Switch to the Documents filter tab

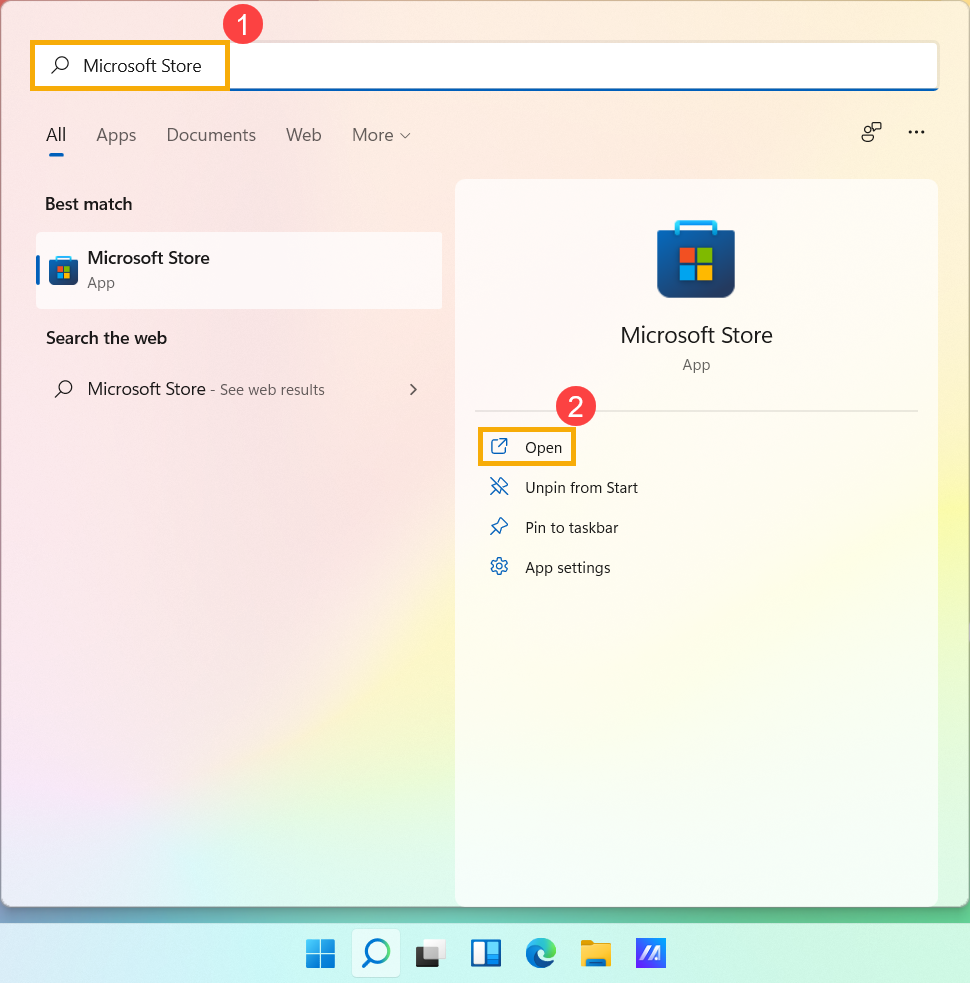point(211,135)
